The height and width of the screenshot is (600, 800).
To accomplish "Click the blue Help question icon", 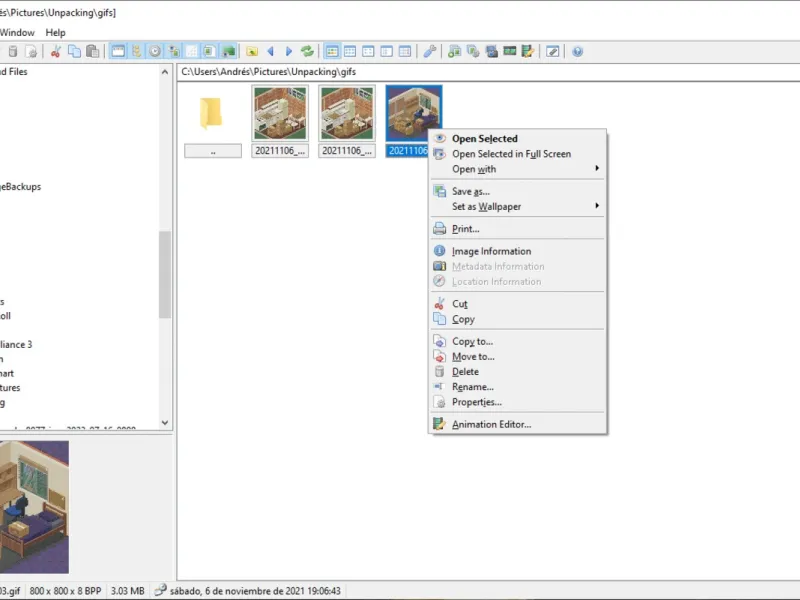I will coord(577,52).
